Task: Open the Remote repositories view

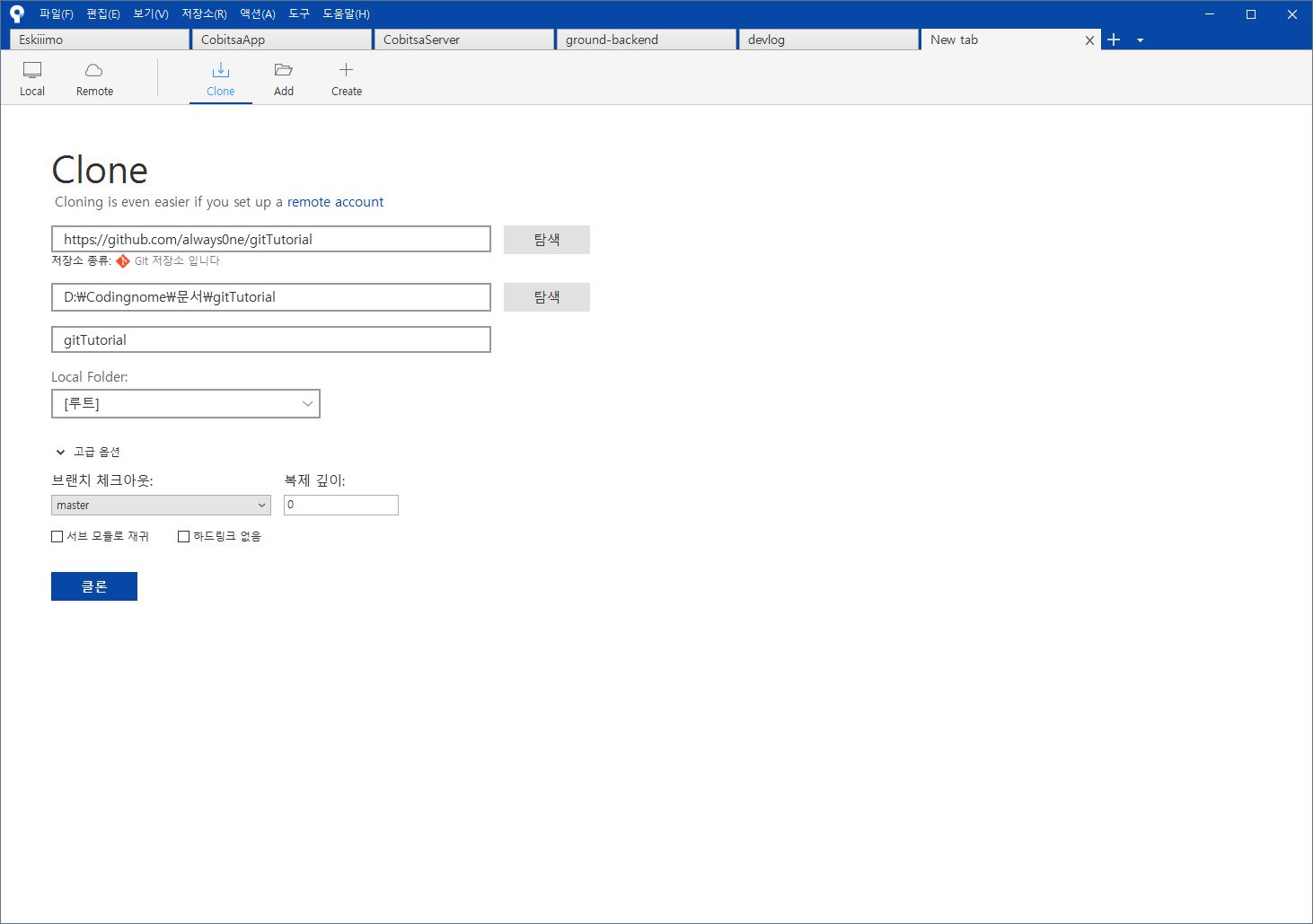Action: (94, 78)
